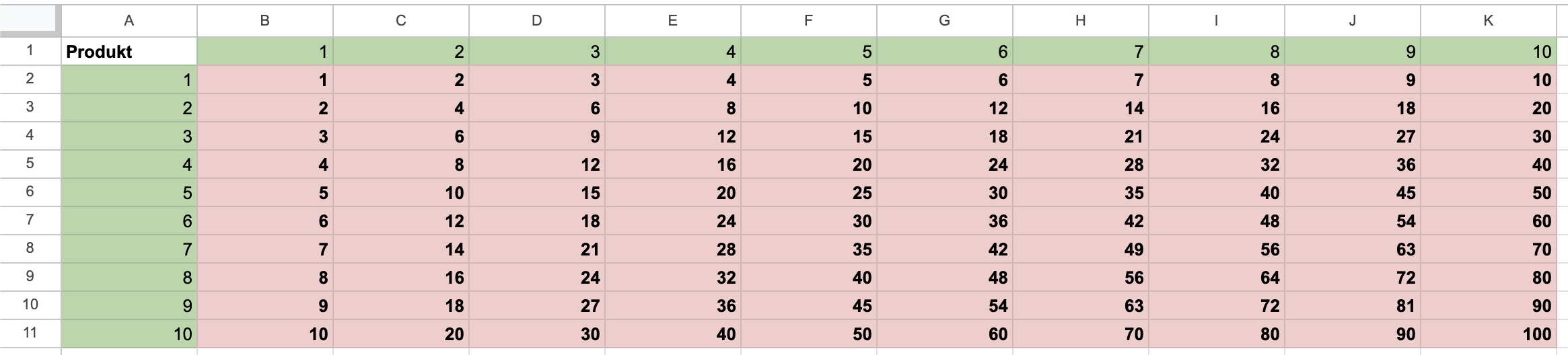Click row 5 header

[30, 164]
